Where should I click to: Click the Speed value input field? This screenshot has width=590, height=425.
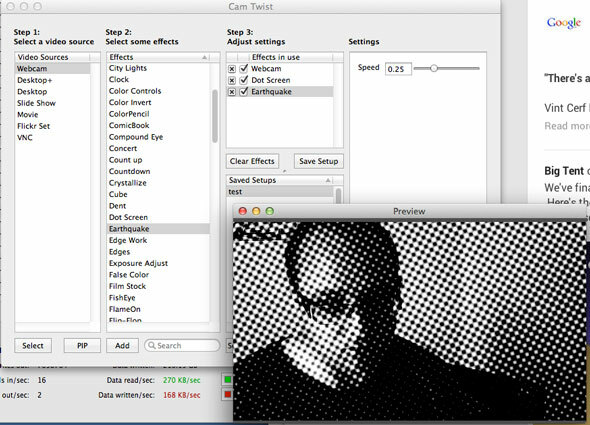pyautogui.click(x=398, y=69)
